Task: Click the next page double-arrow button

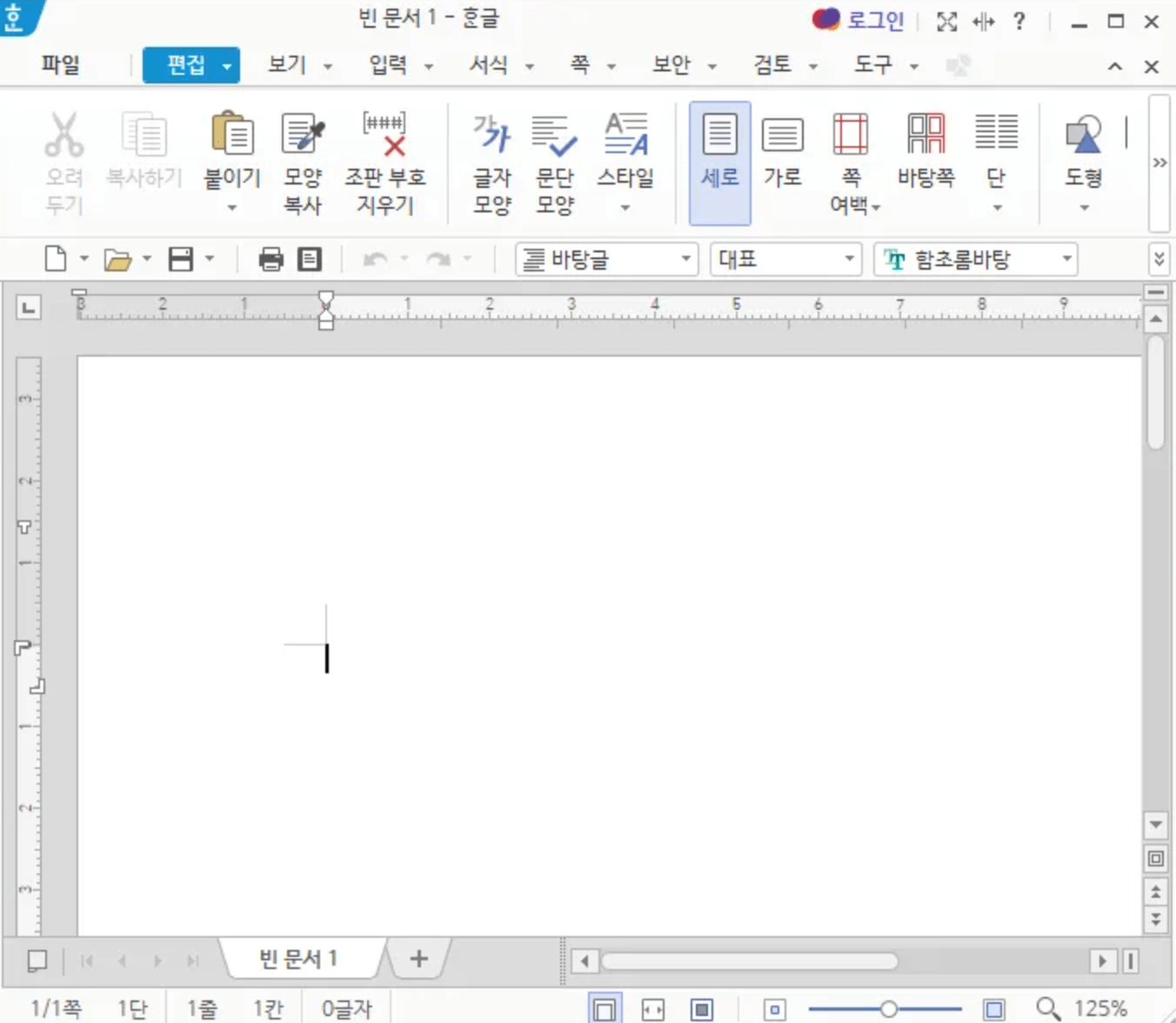Action: point(1156,919)
